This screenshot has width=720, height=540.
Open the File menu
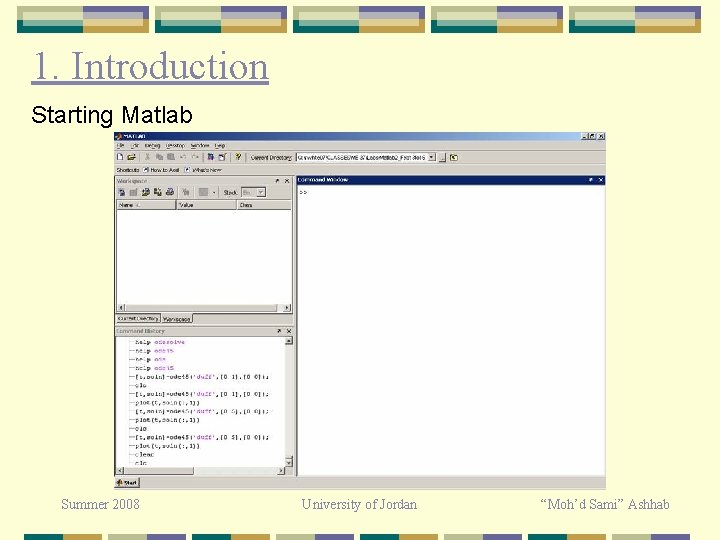[x=120, y=146]
